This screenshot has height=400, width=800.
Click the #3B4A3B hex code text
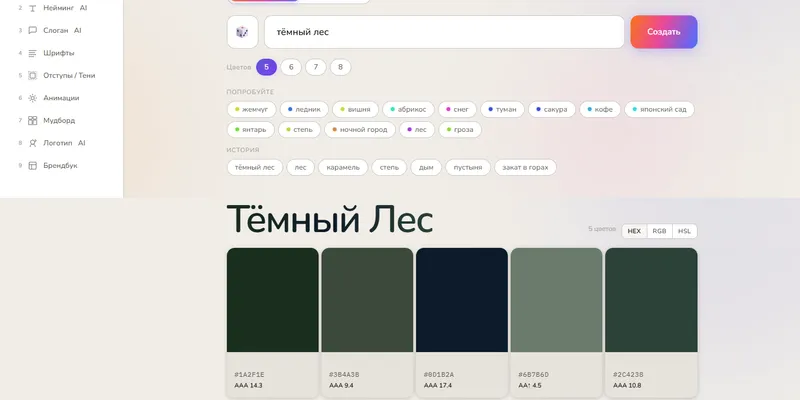coord(344,374)
